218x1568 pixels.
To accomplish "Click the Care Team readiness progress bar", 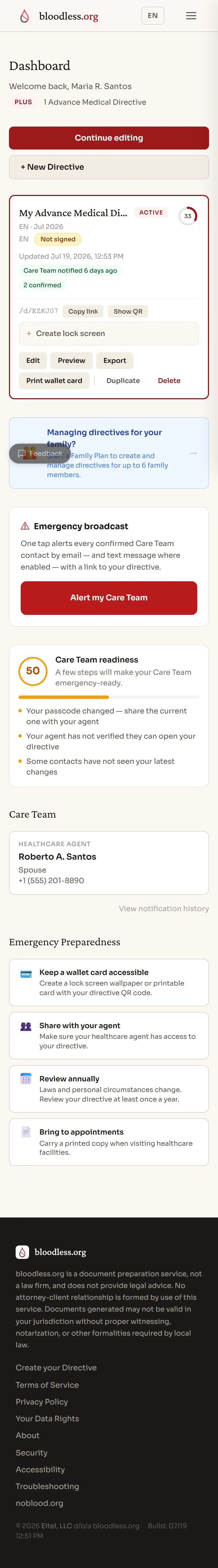I will [109, 697].
